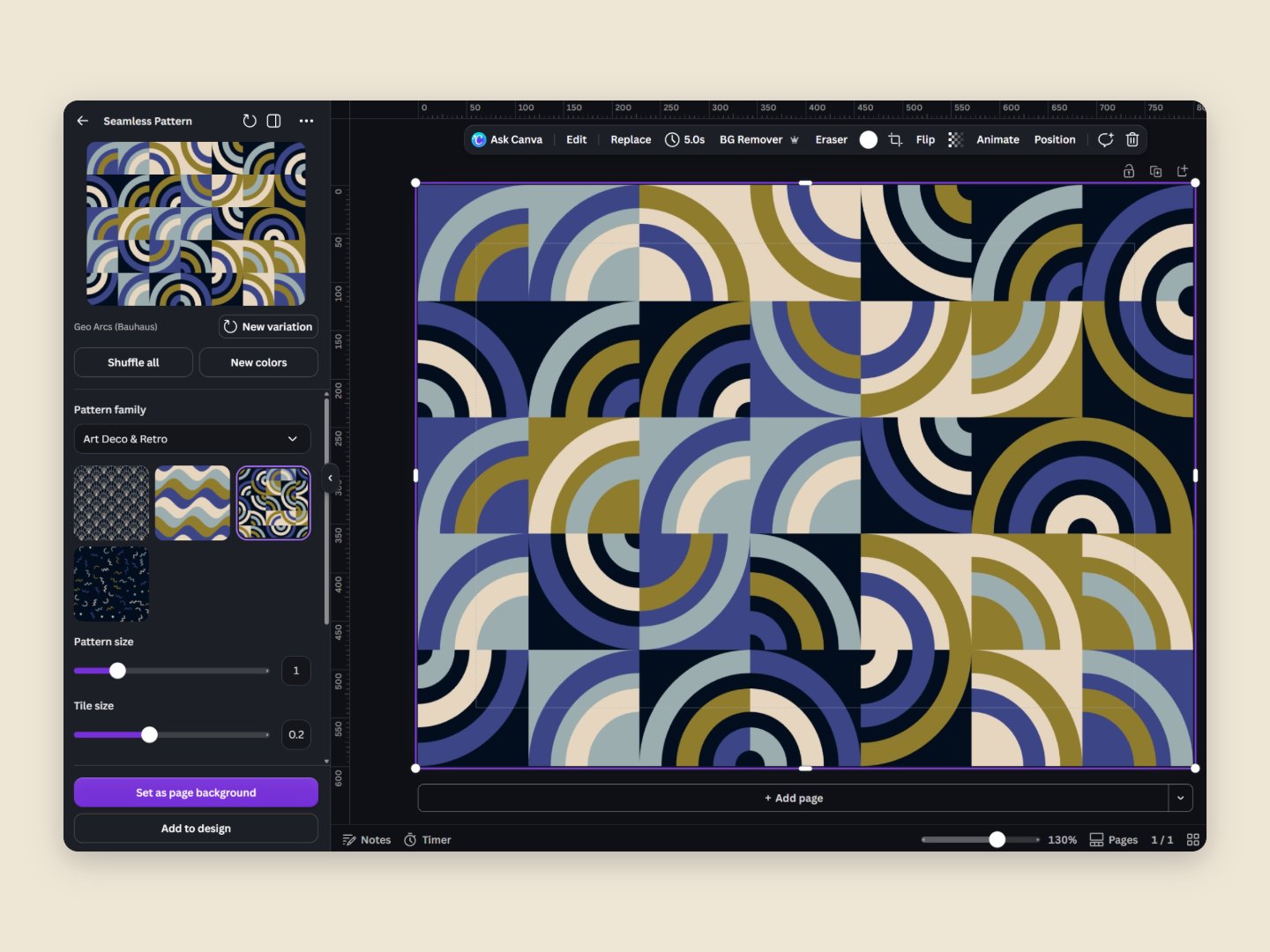1270x952 pixels.
Task: Click Replace in the toolbar
Action: coord(631,139)
